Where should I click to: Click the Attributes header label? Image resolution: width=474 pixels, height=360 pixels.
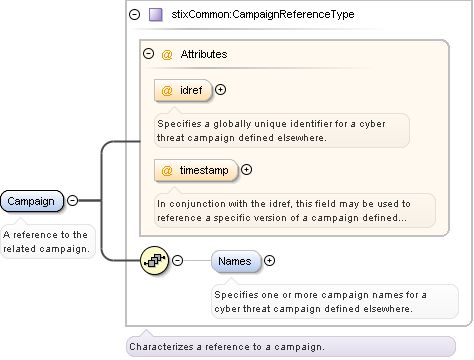tap(204, 54)
